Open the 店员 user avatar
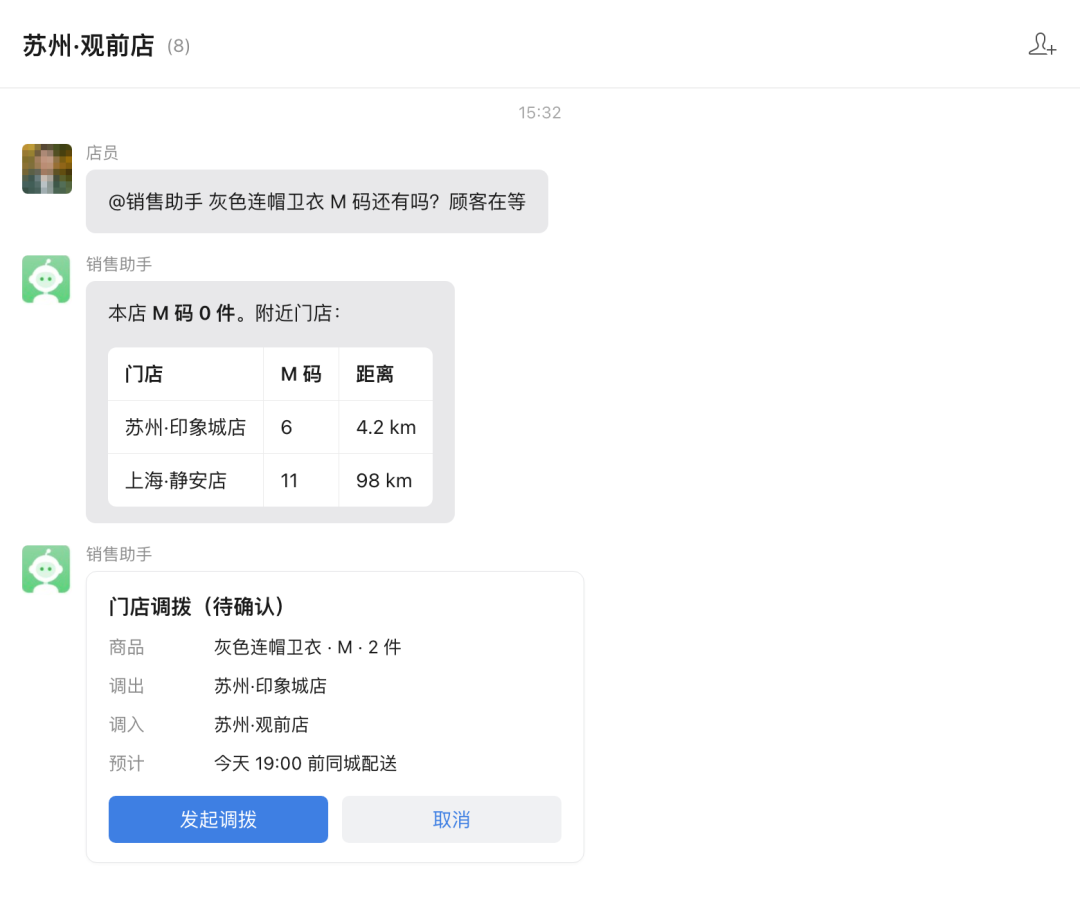This screenshot has width=1080, height=899. 47,169
